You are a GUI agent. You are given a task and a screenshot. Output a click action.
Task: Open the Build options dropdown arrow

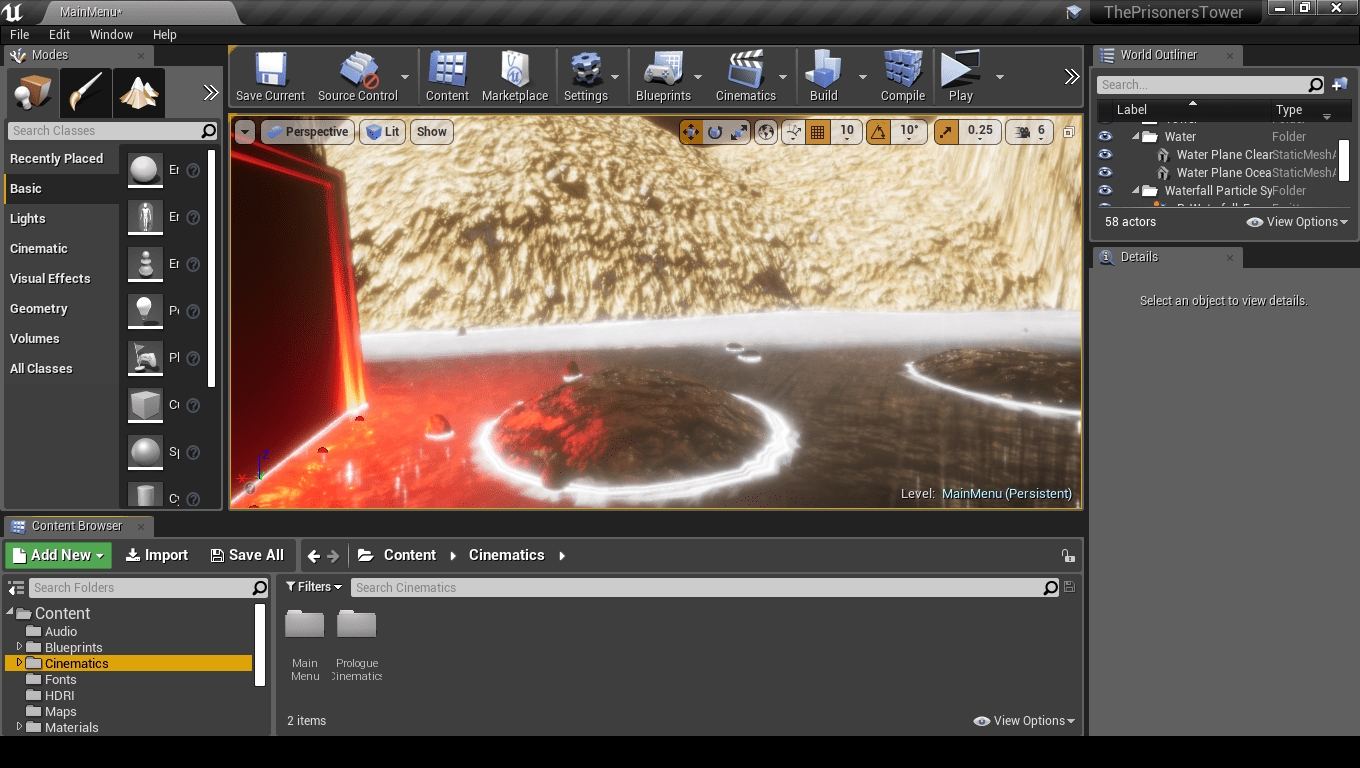863,77
